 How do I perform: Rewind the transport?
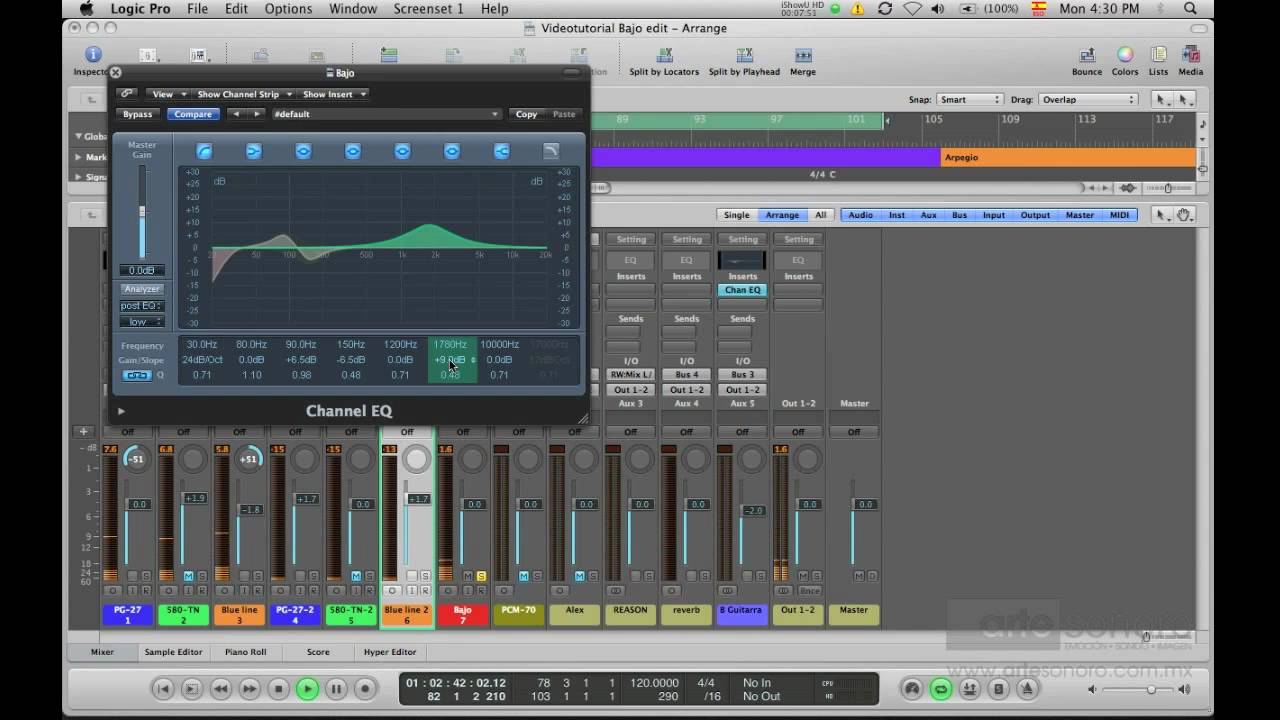pos(221,688)
